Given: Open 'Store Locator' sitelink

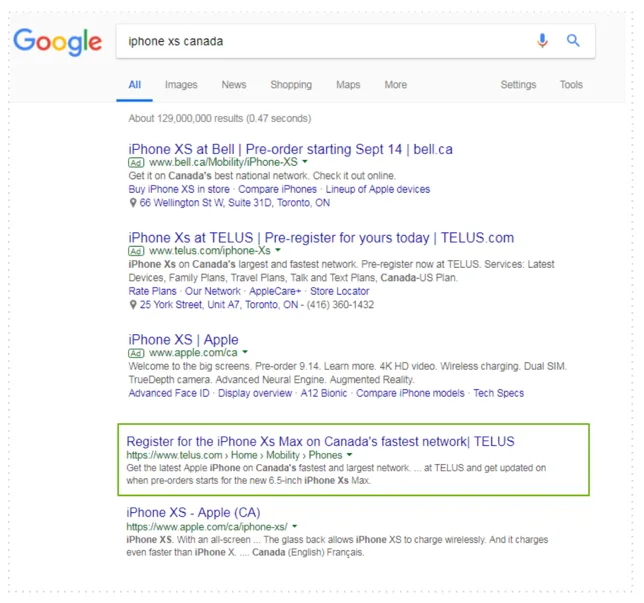Looking at the screenshot, I should click(339, 291).
